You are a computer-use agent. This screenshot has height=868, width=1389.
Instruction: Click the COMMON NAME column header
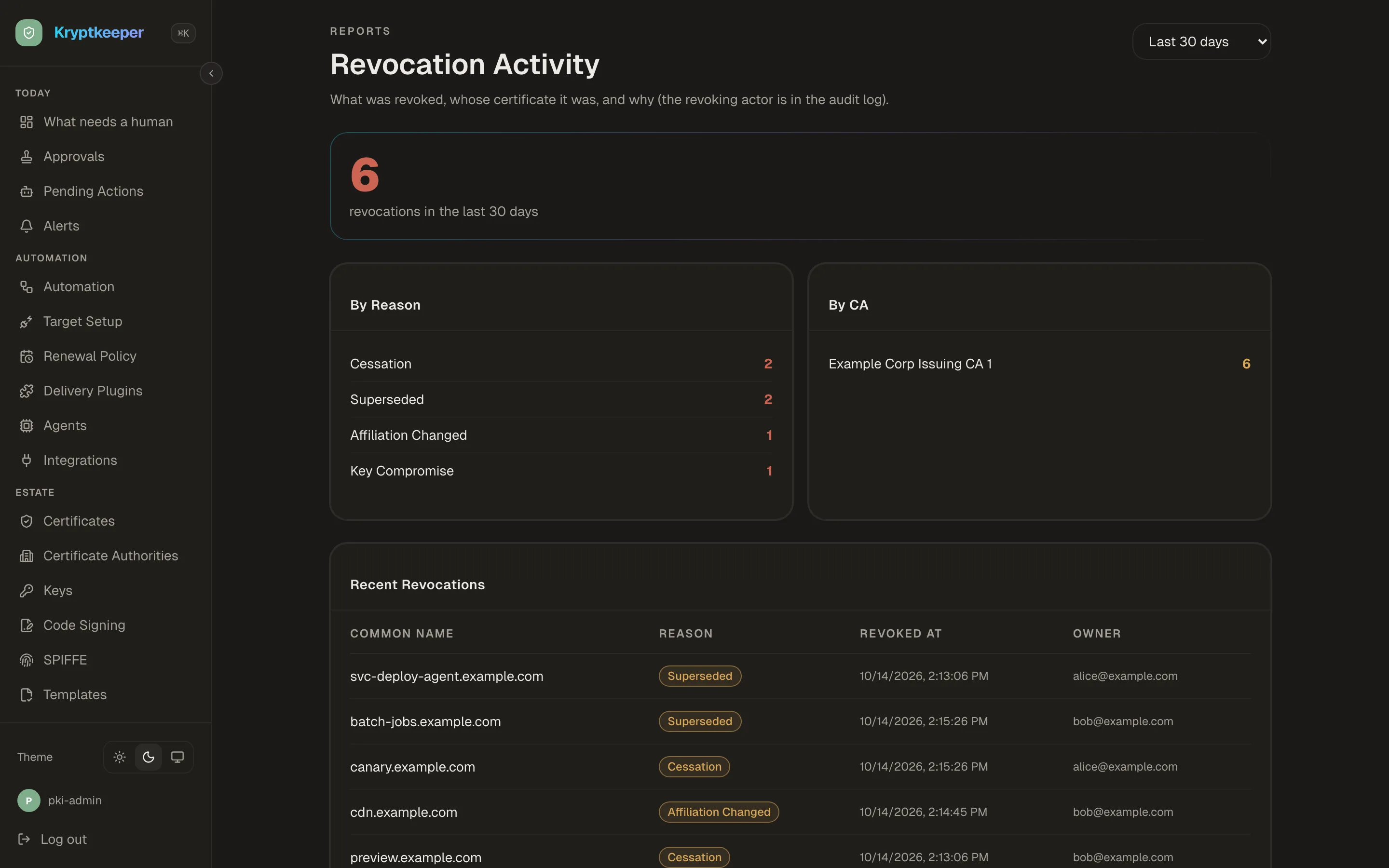coord(402,633)
